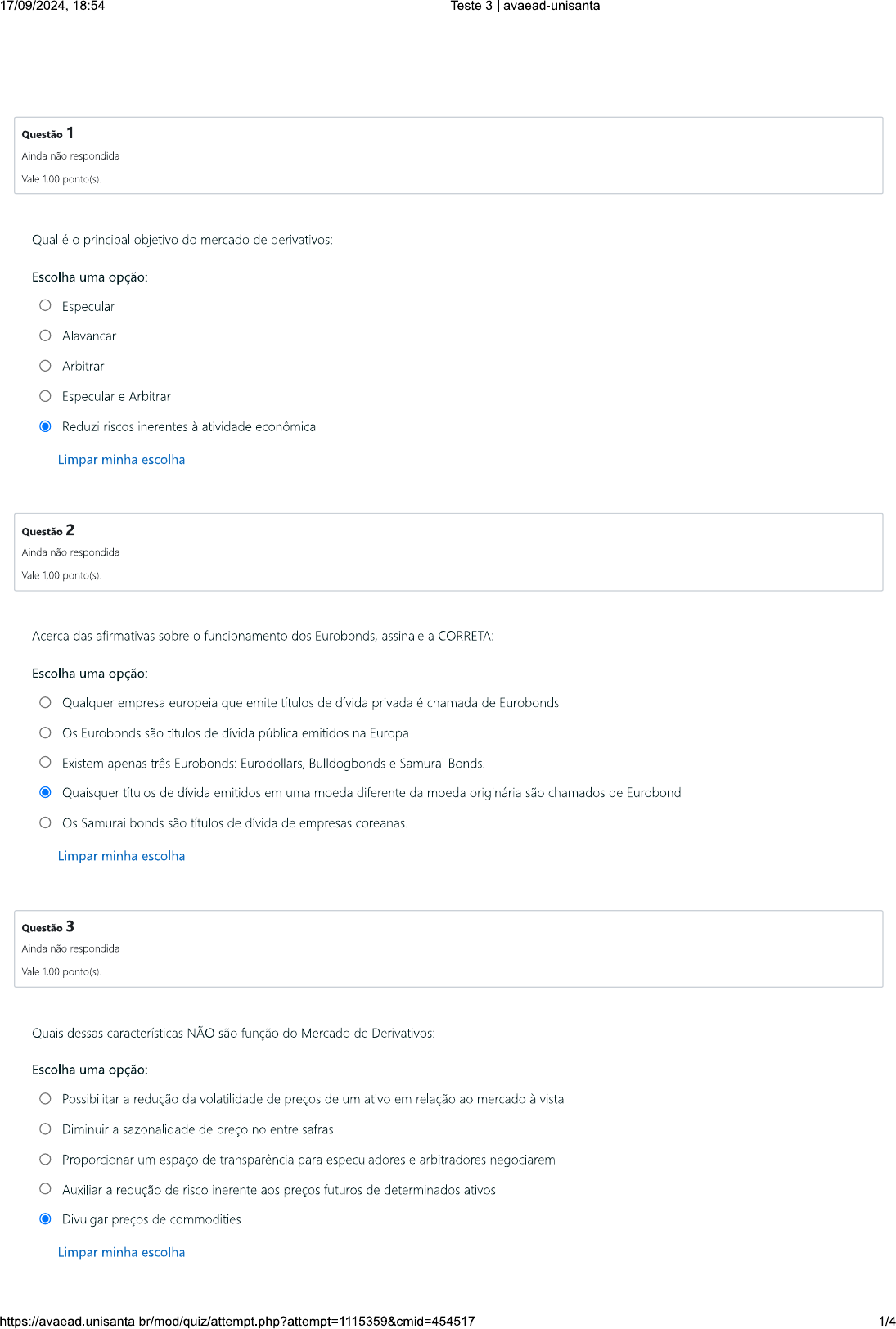Screen dimensions: 896x1329
Task: Choose 'Alavancar' radio option
Action: point(46,336)
